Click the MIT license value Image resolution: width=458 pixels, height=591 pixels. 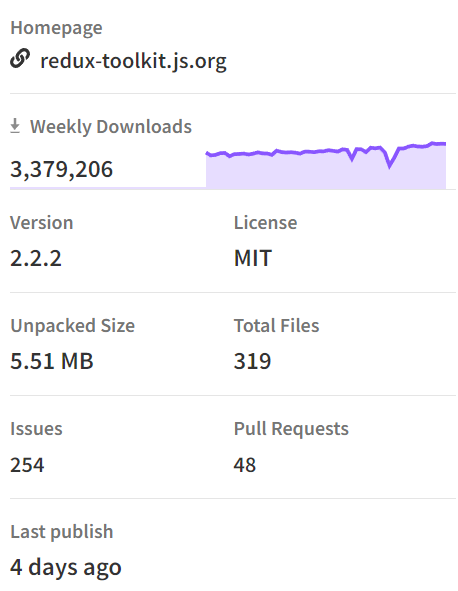253,258
